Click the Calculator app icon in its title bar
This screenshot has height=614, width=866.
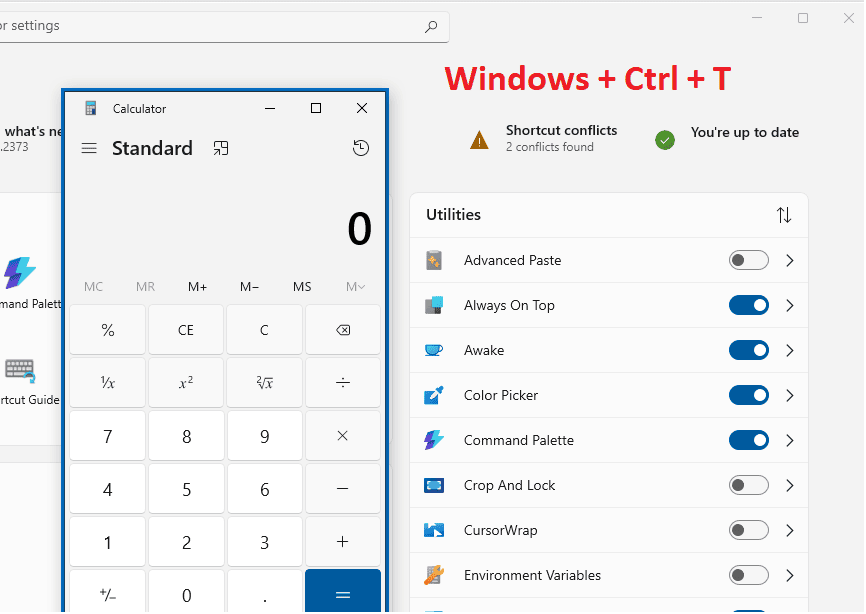coord(91,108)
